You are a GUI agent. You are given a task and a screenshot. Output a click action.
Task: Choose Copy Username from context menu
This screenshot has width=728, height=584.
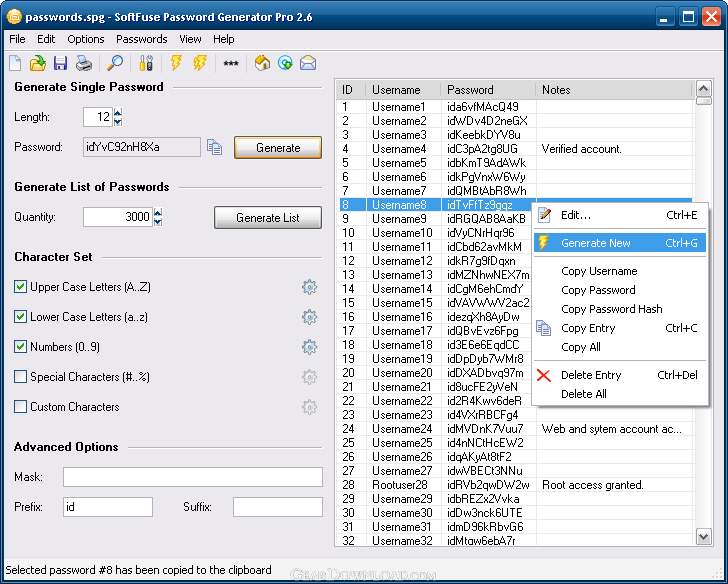[x=620, y=271]
